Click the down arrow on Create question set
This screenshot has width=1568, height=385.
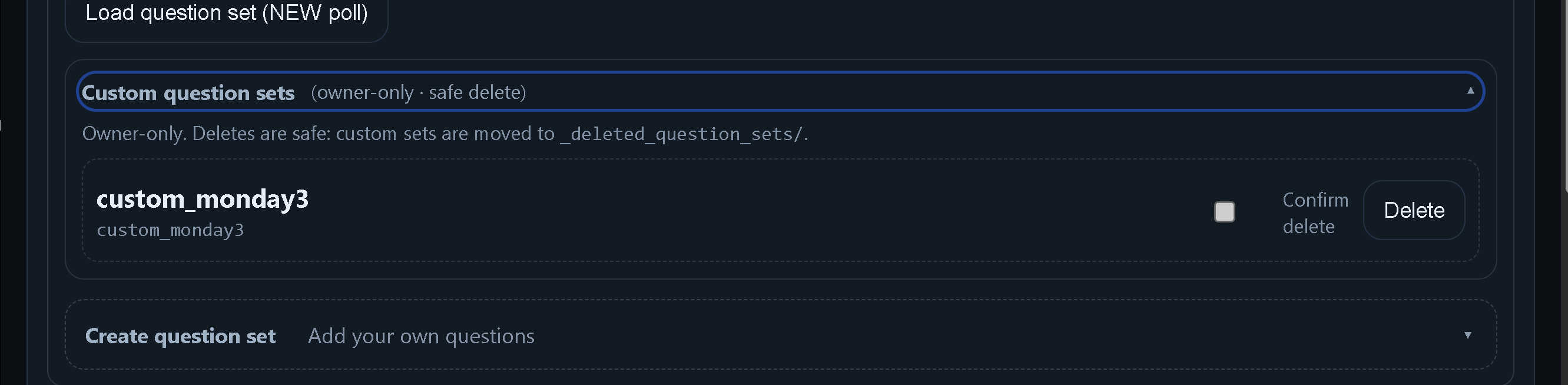[x=1467, y=335]
